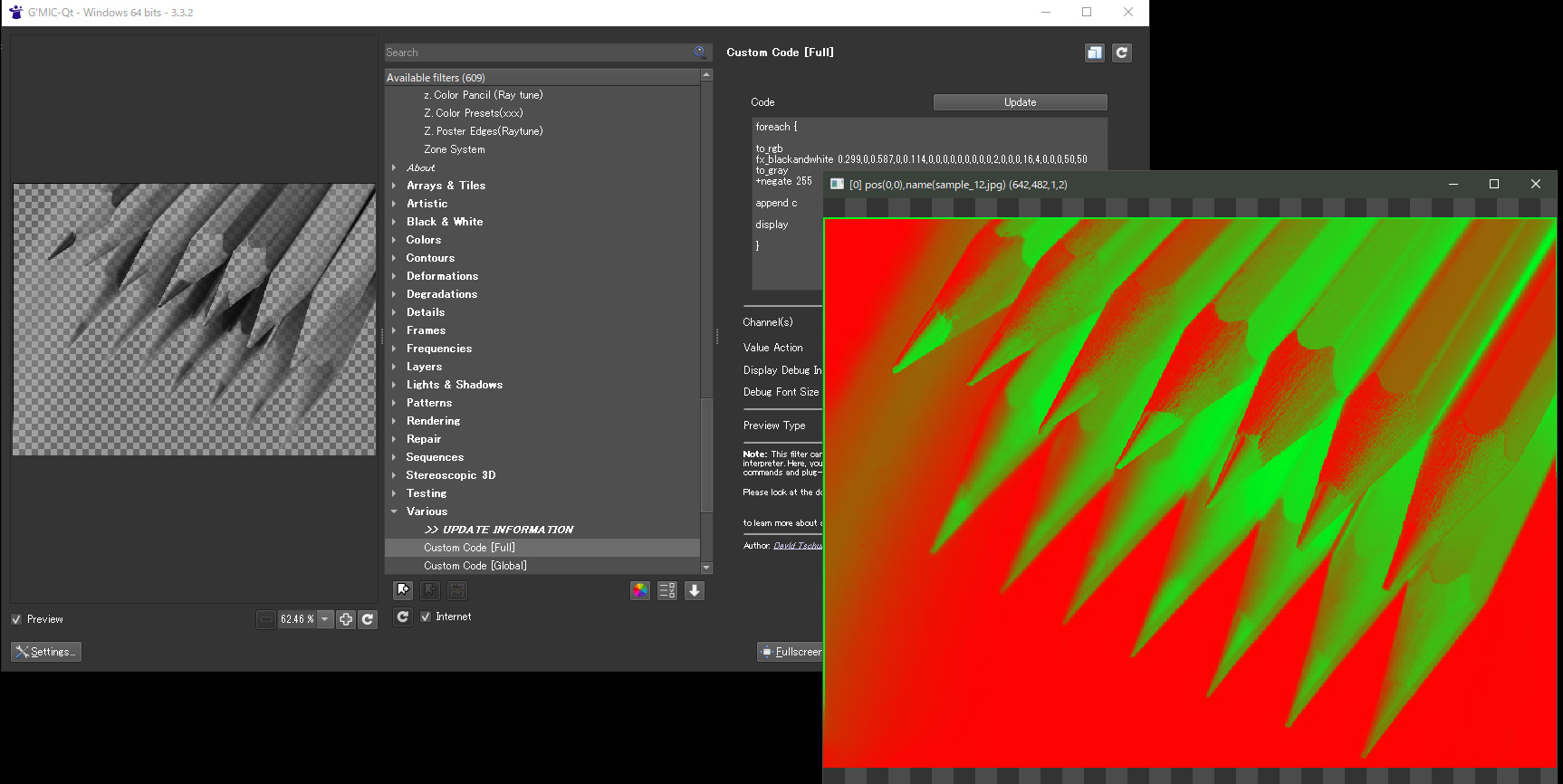The image size is (1563, 784).
Task: Click the Rendering category label
Action: point(433,421)
